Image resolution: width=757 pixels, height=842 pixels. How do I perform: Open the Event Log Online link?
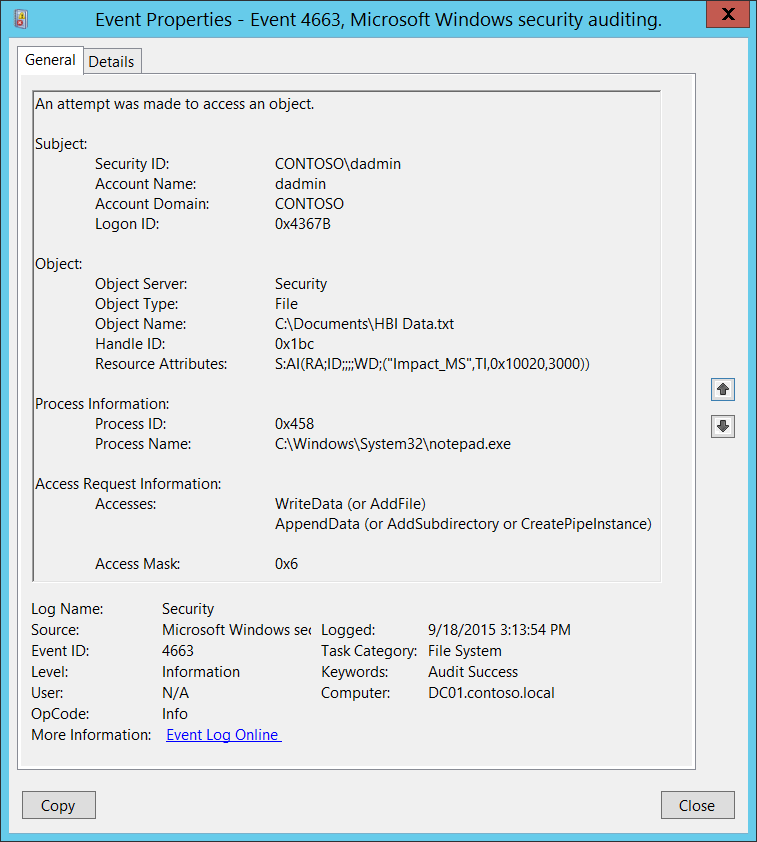pyautogui.click(x=223, y=735)
